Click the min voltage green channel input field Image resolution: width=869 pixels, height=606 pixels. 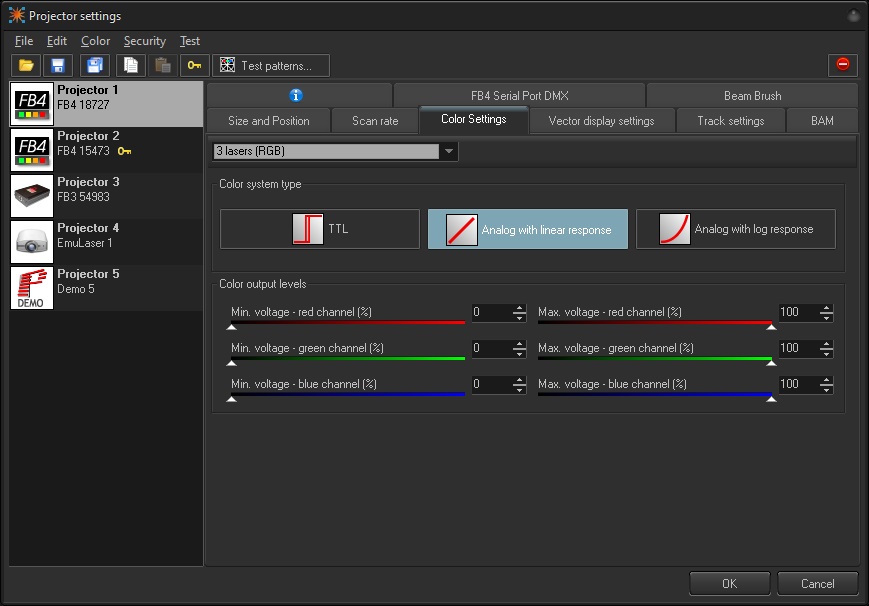489,348
